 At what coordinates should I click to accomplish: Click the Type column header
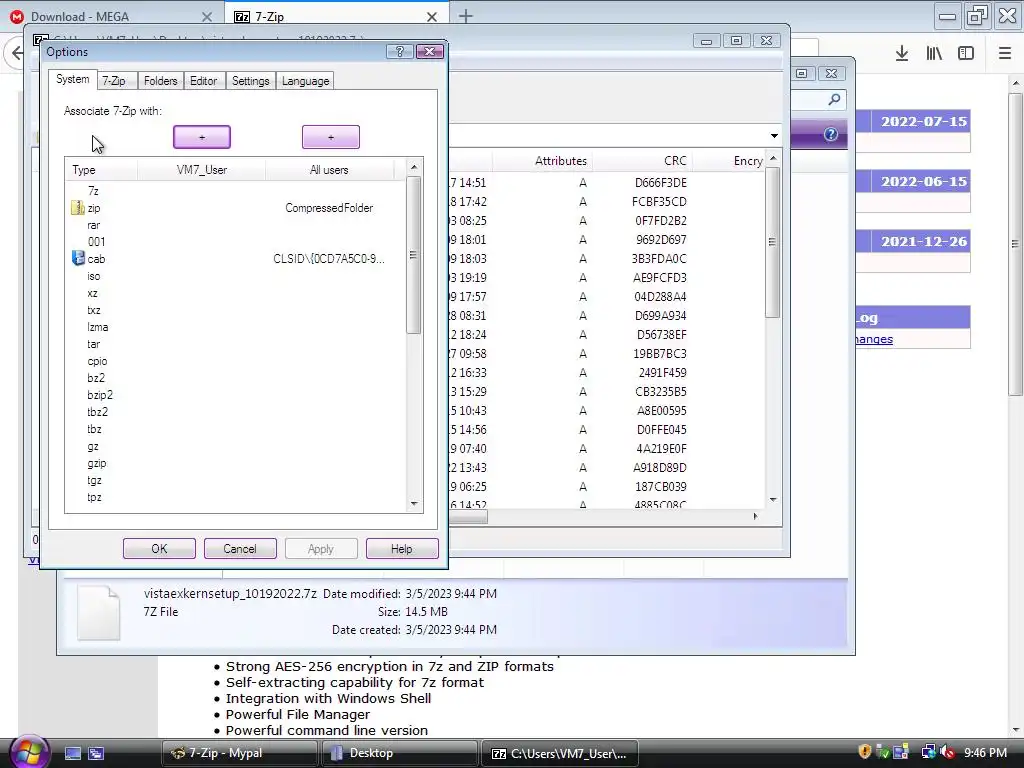[x=101, y=170]
